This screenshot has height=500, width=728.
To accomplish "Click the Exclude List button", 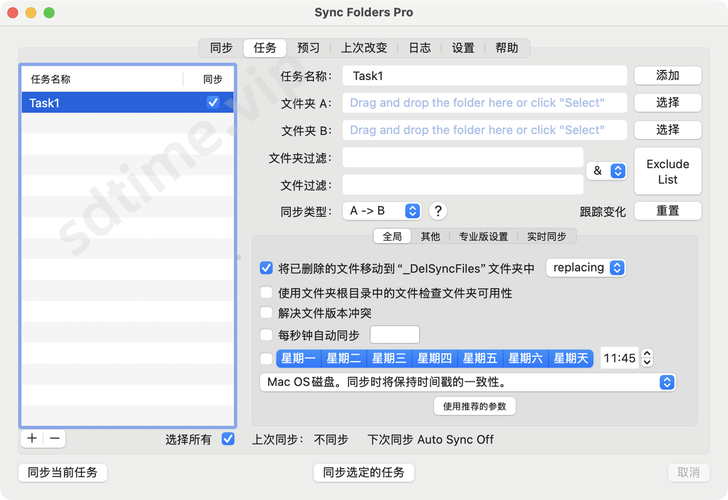I will pos(667,172).
